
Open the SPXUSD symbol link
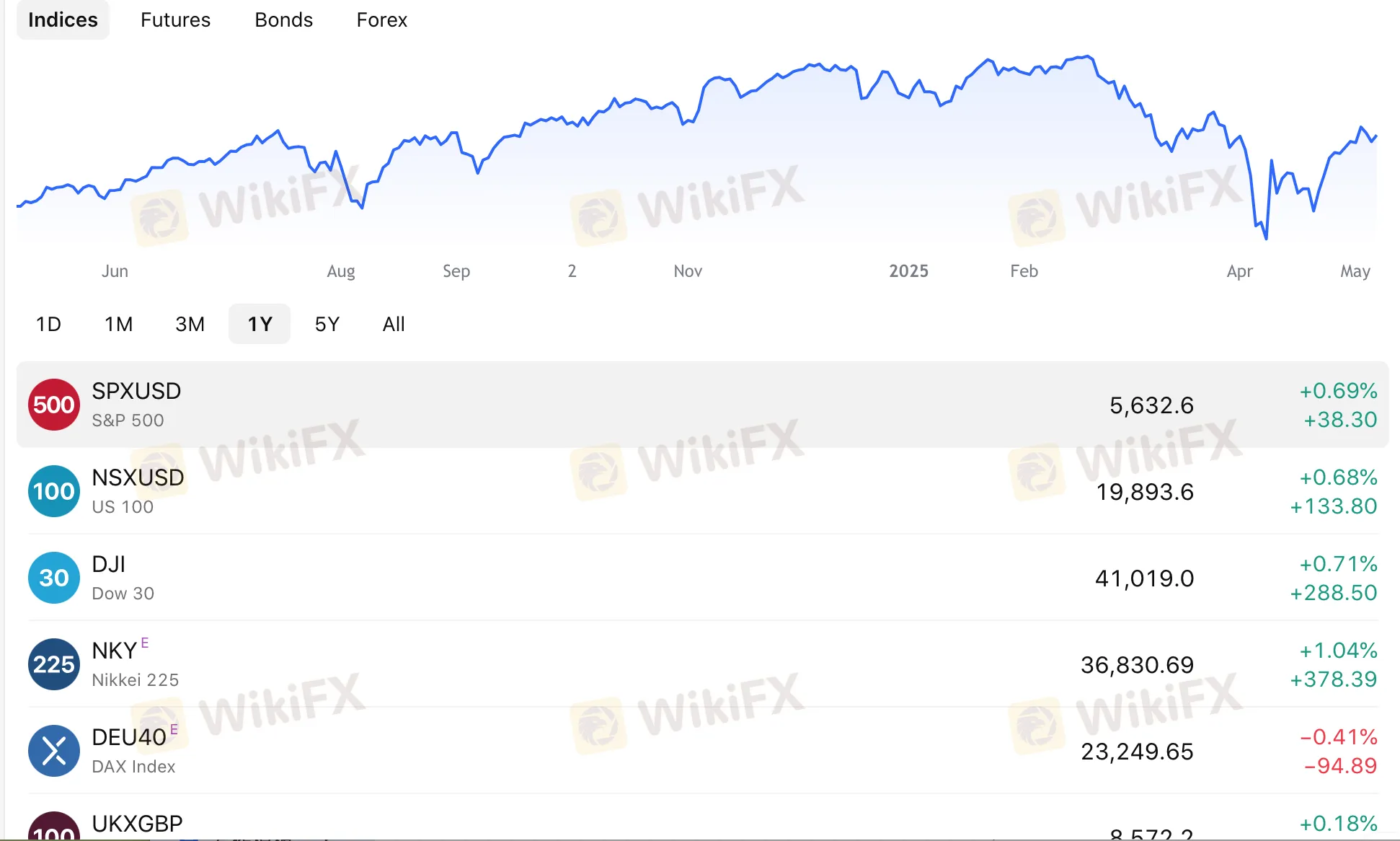[136, 391]
